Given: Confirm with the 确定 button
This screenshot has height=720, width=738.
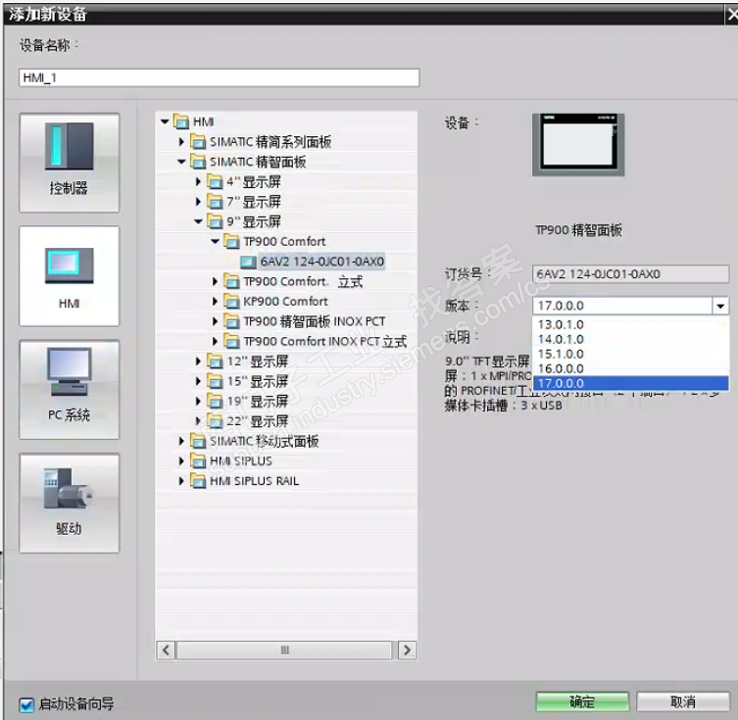Looking at the screenshot, I should (x=582, y=702).
